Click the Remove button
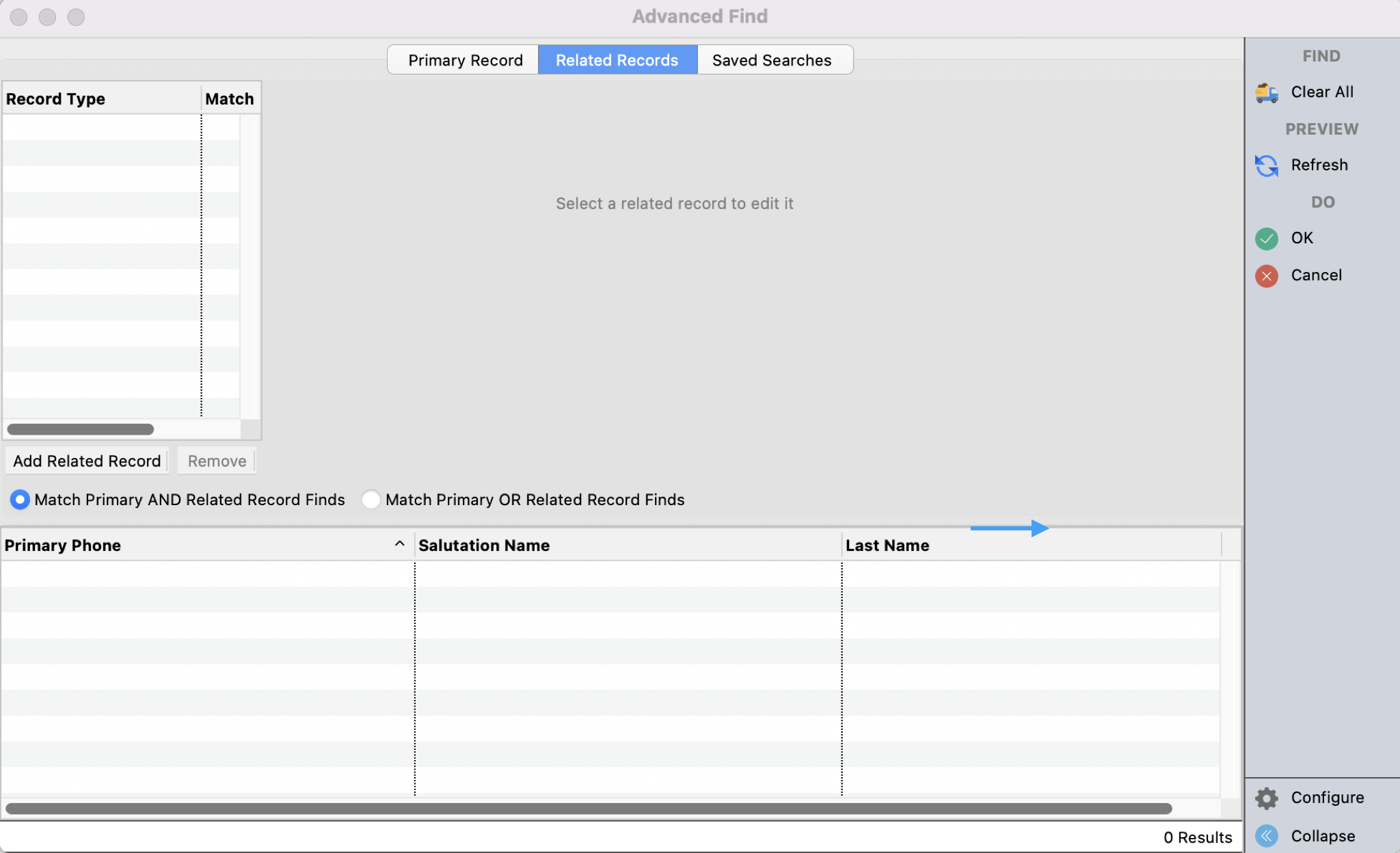This screenshot has height=853, width=1400. (x=217, y=461)
